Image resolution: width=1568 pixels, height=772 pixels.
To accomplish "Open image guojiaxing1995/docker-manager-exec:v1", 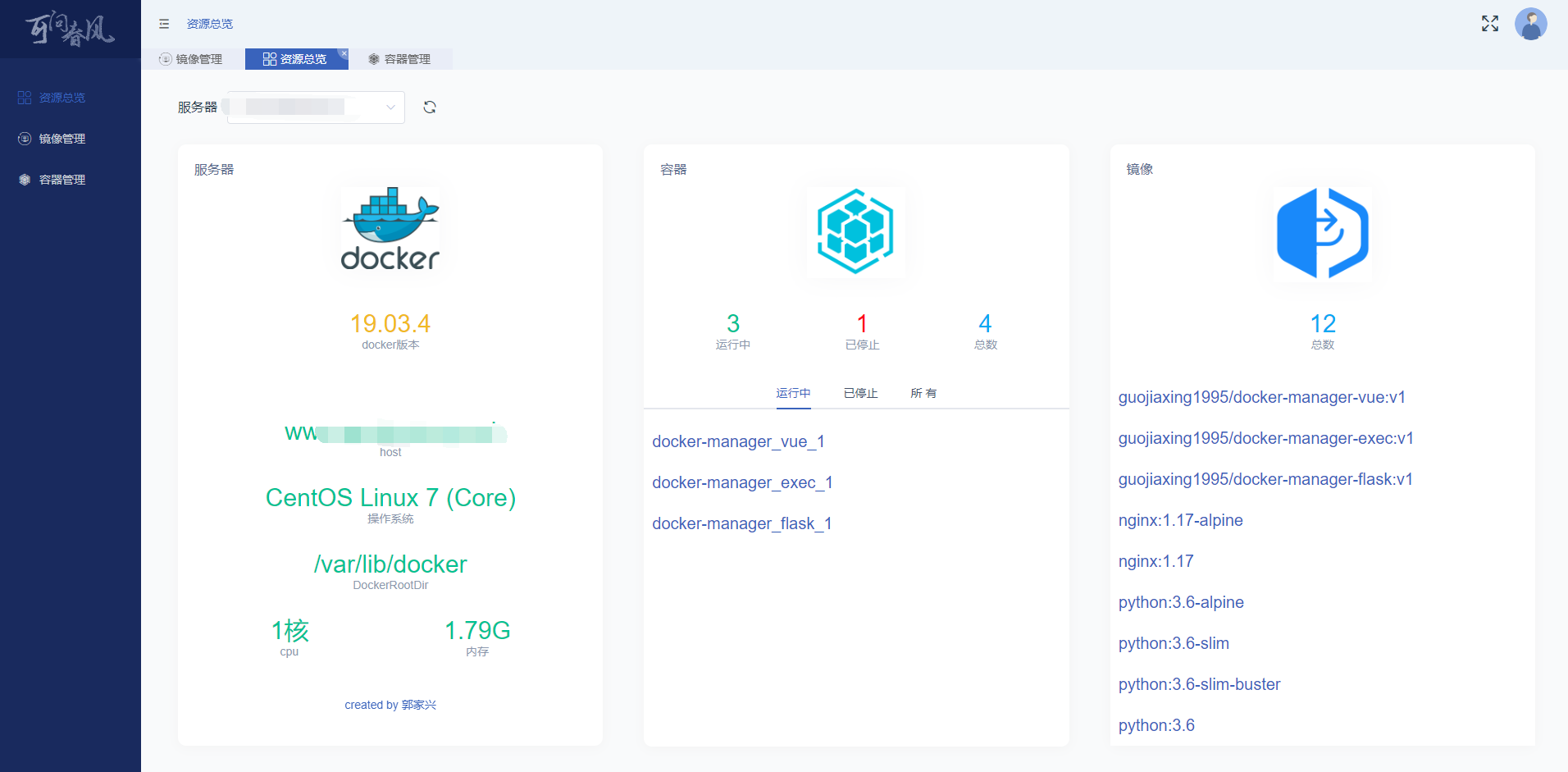I will click(1265, 438).
